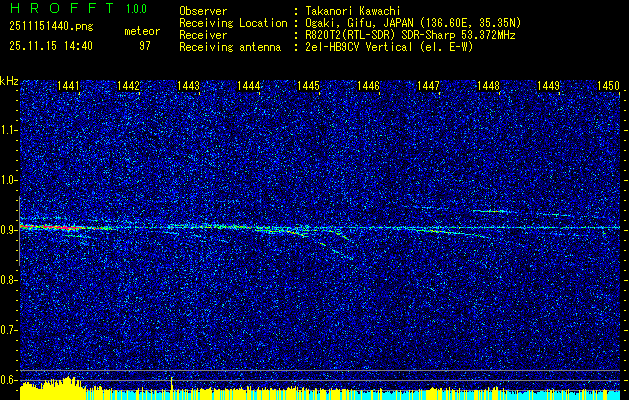Click the 0.9 kHz axis label
629x400 pixels.
click(8, 230)
